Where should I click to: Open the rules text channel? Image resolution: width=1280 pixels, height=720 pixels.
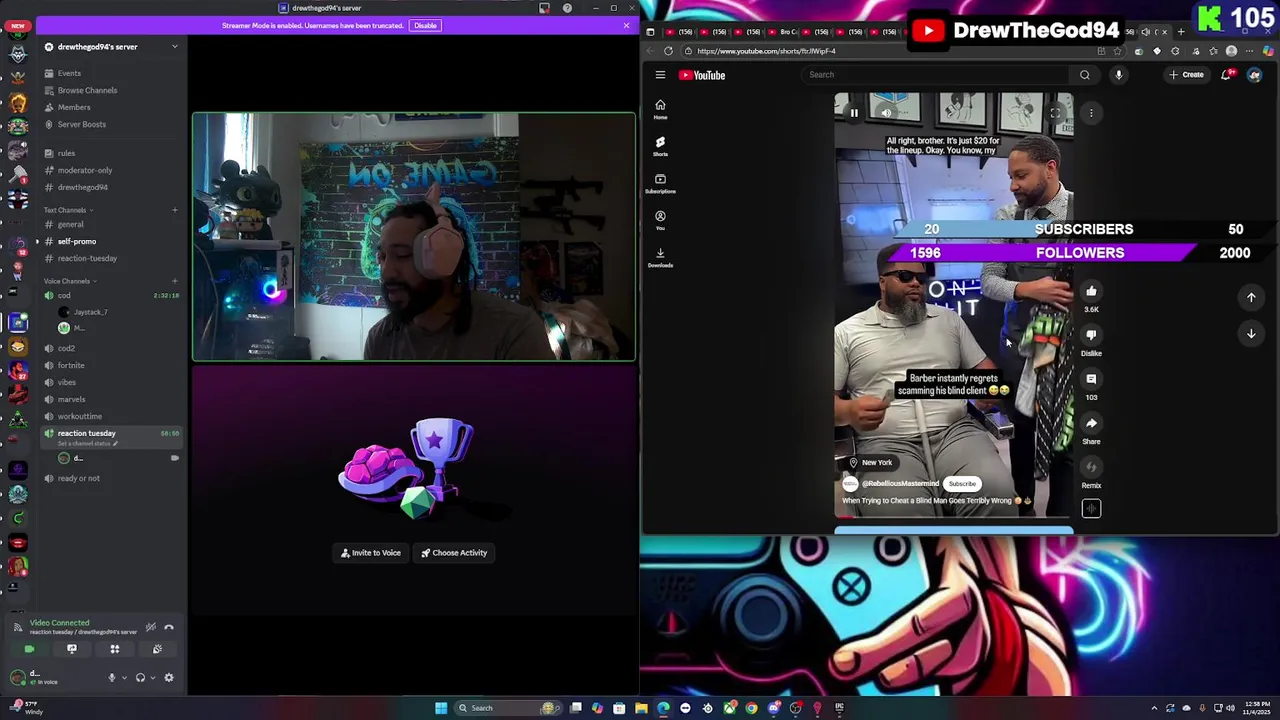coord(66,153)
